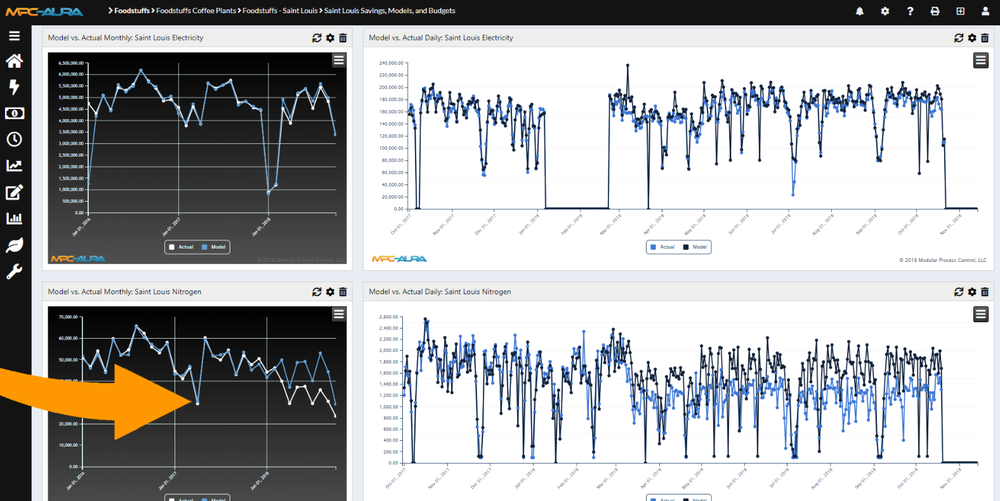Open the pencil edit section in the sidebar
1000x501 pixels.
(x=14, y=192)
